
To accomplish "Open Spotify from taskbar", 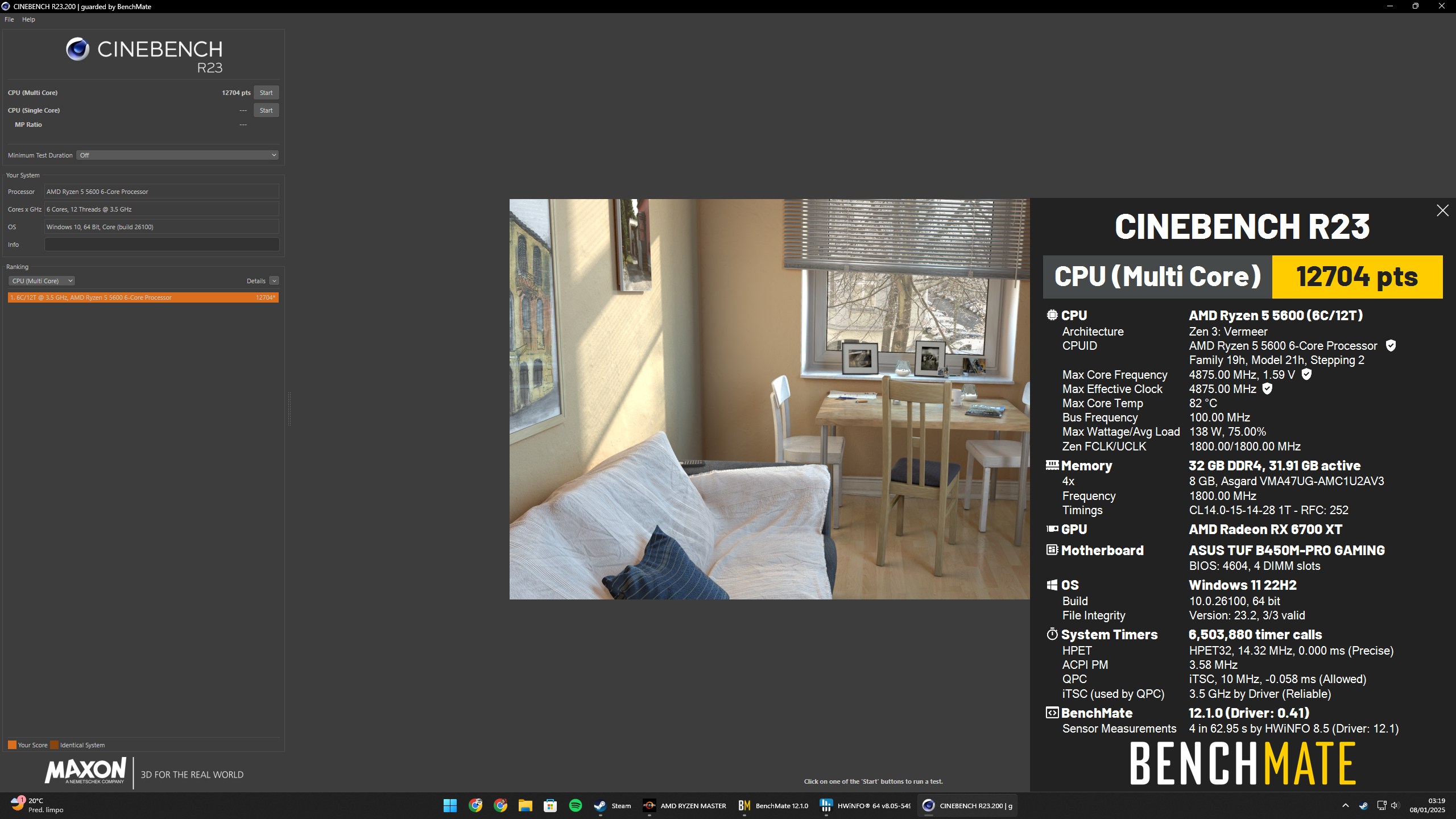I will click(575, 805).
